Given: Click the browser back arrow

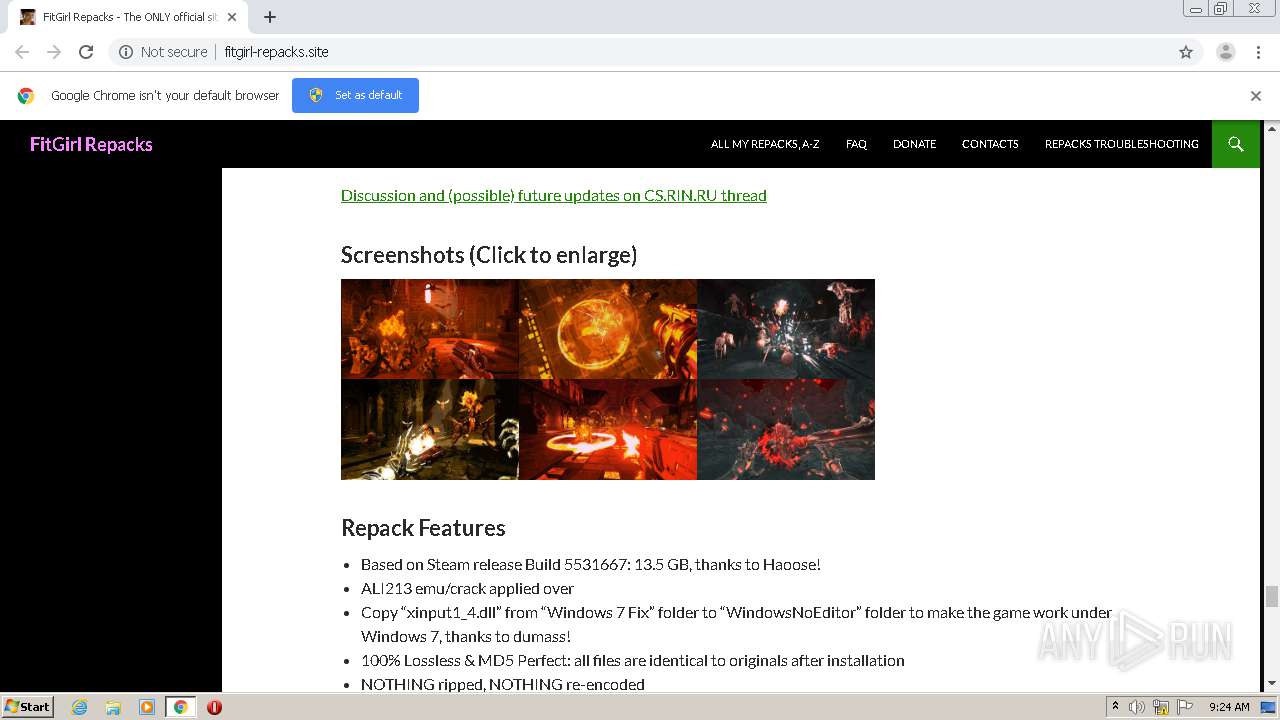Looking at the screenshot, I should [22, 52].
